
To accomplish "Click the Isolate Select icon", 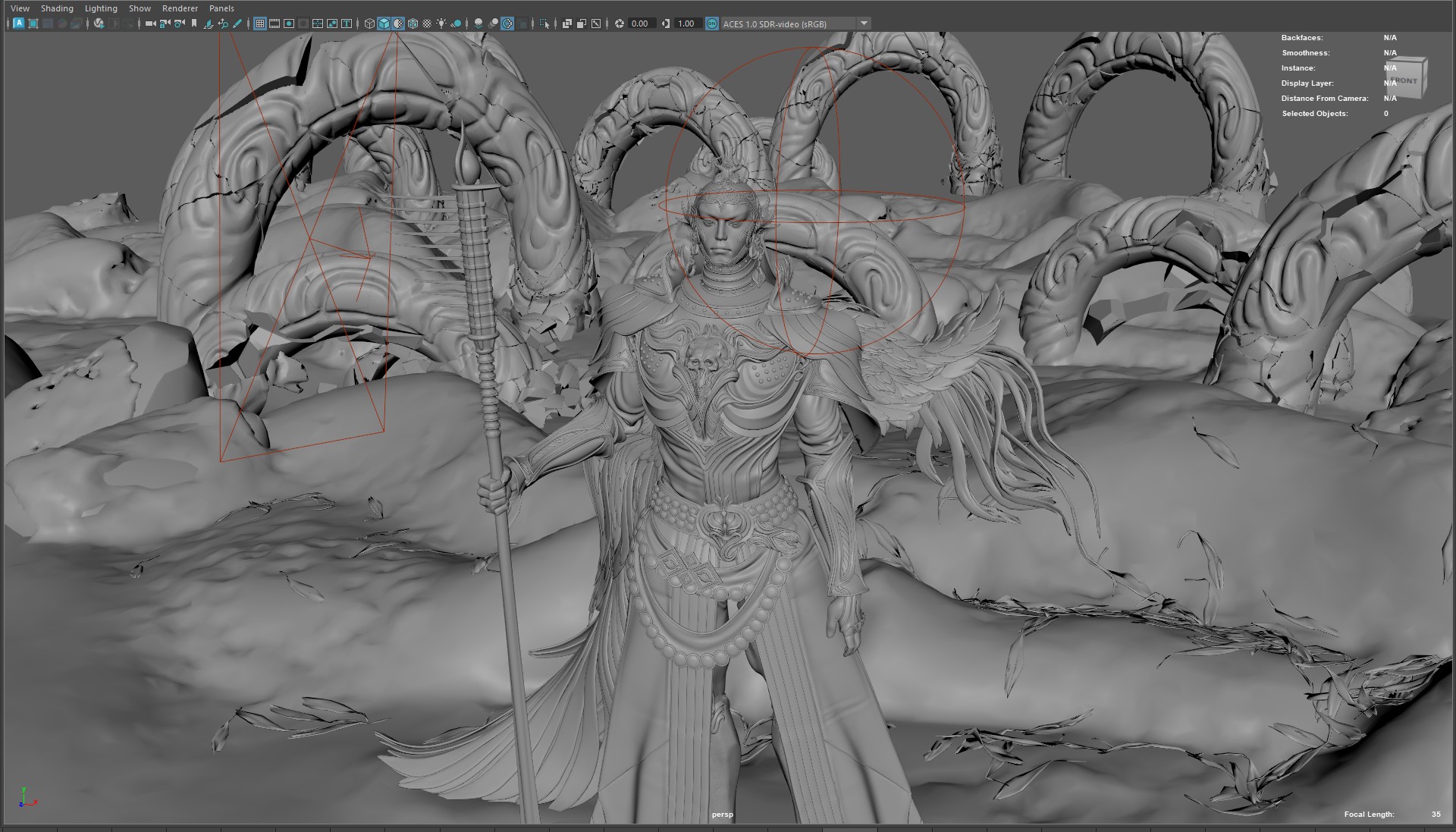I will point(544,24).
